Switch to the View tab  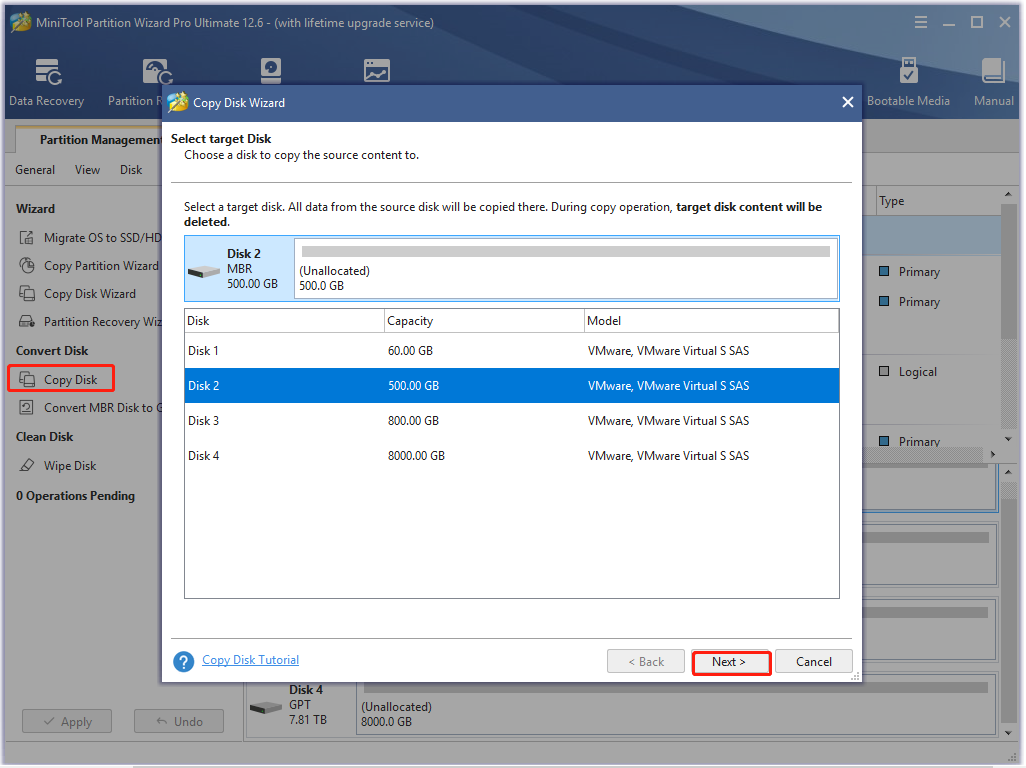pos(87,169)
